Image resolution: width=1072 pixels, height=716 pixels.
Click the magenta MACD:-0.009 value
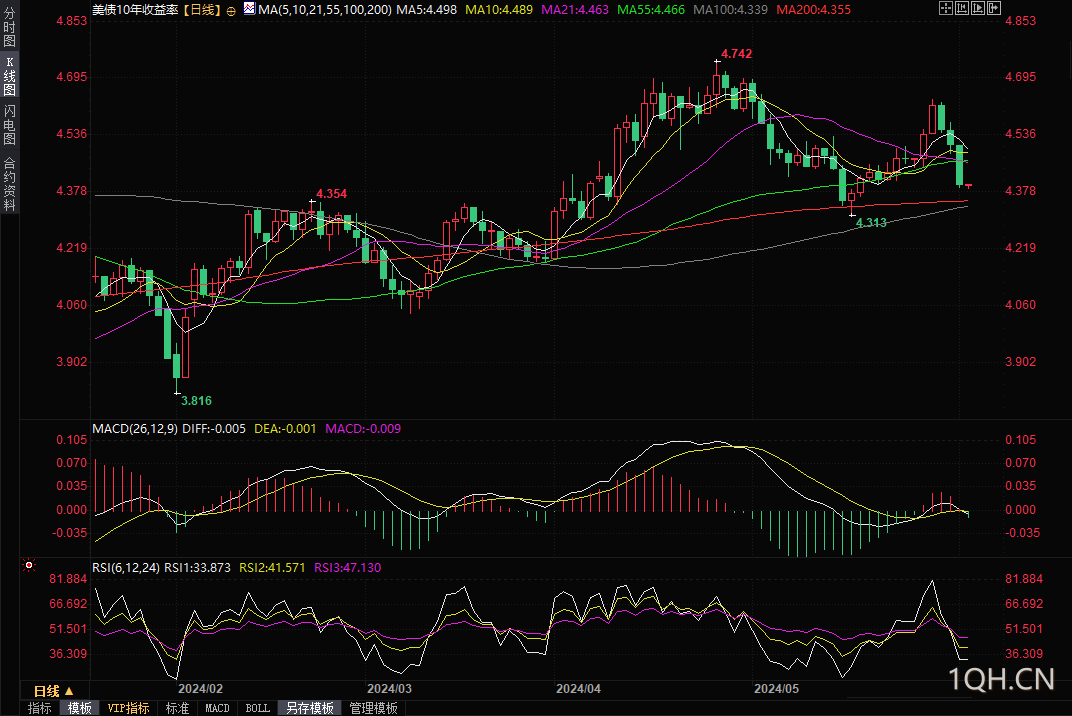(x=363, y=429)
